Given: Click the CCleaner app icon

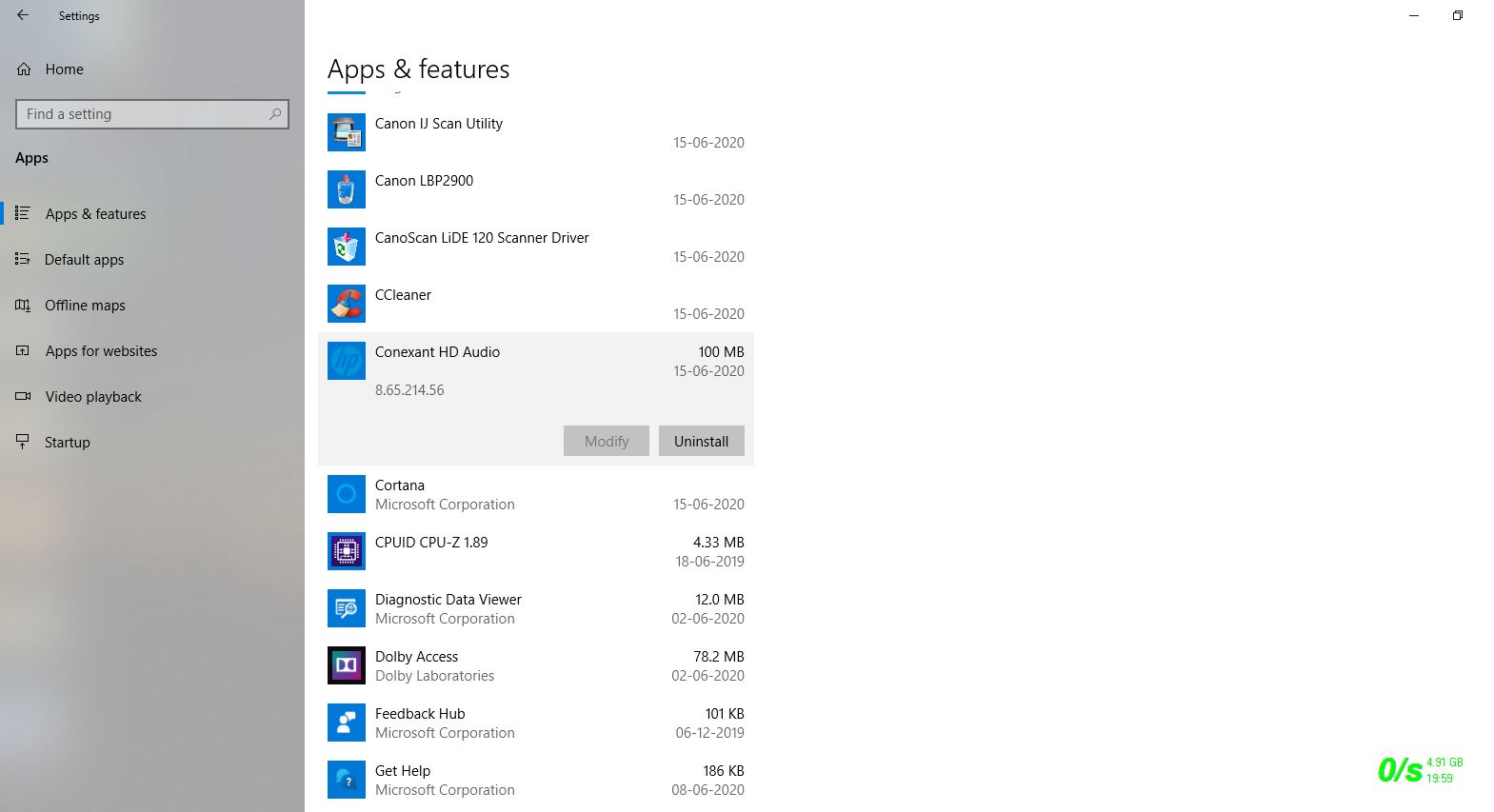Looking at the screenshot, I should tap(347, 304).
